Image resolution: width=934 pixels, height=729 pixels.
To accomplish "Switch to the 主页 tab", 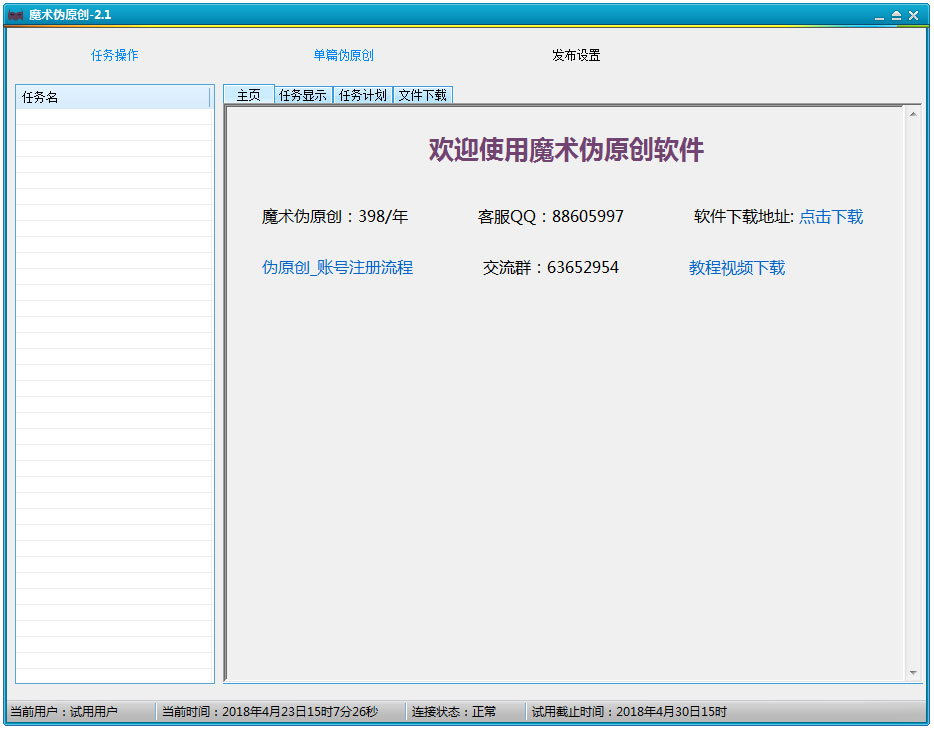I will 249,95.
